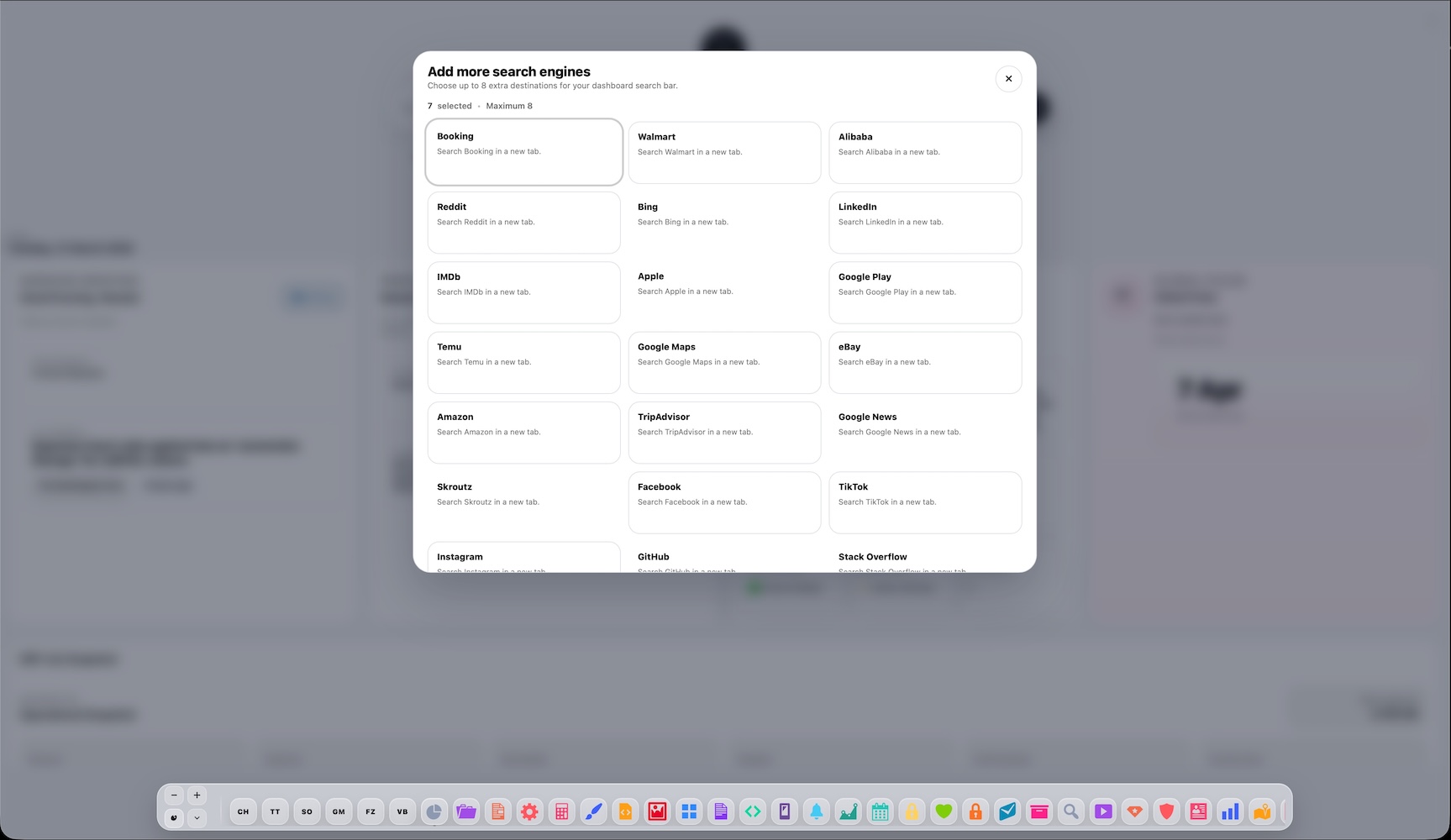
Task: Click the TT shortcut in the dock
Action: [276, 811]
